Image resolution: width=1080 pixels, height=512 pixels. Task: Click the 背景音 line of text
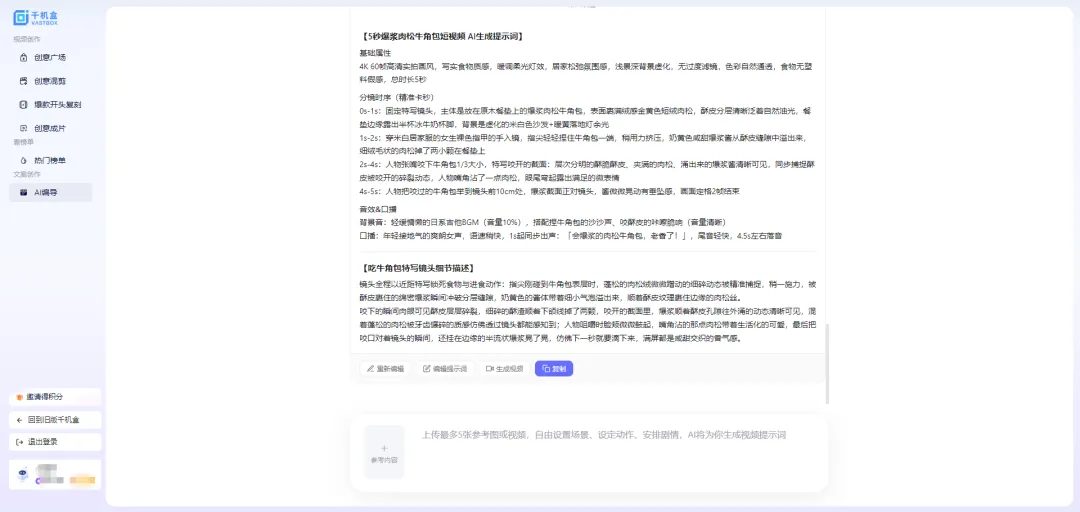(x=543, y=222)
